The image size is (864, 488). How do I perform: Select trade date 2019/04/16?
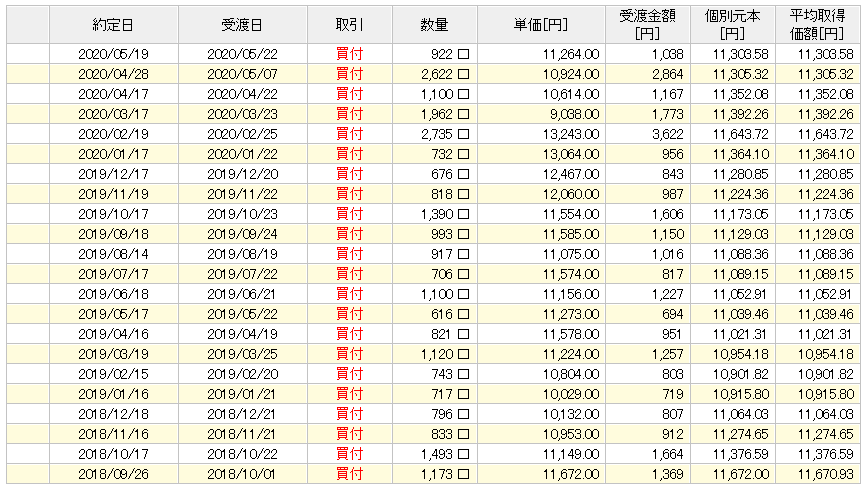[114, 334]
